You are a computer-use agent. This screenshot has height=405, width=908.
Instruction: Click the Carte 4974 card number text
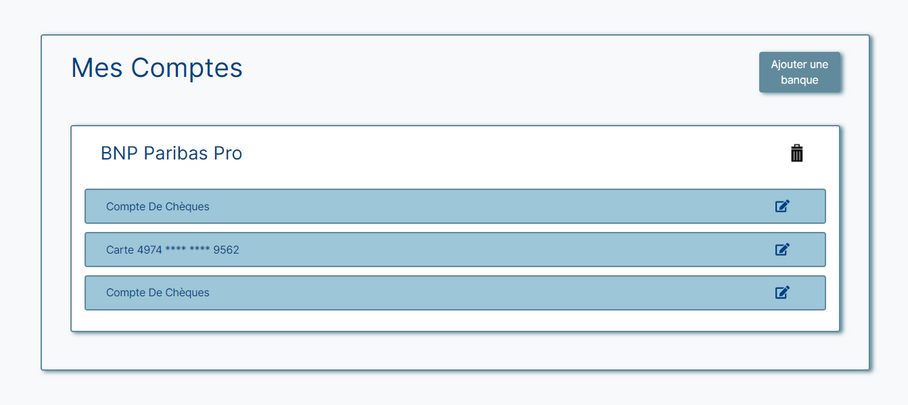173,250
